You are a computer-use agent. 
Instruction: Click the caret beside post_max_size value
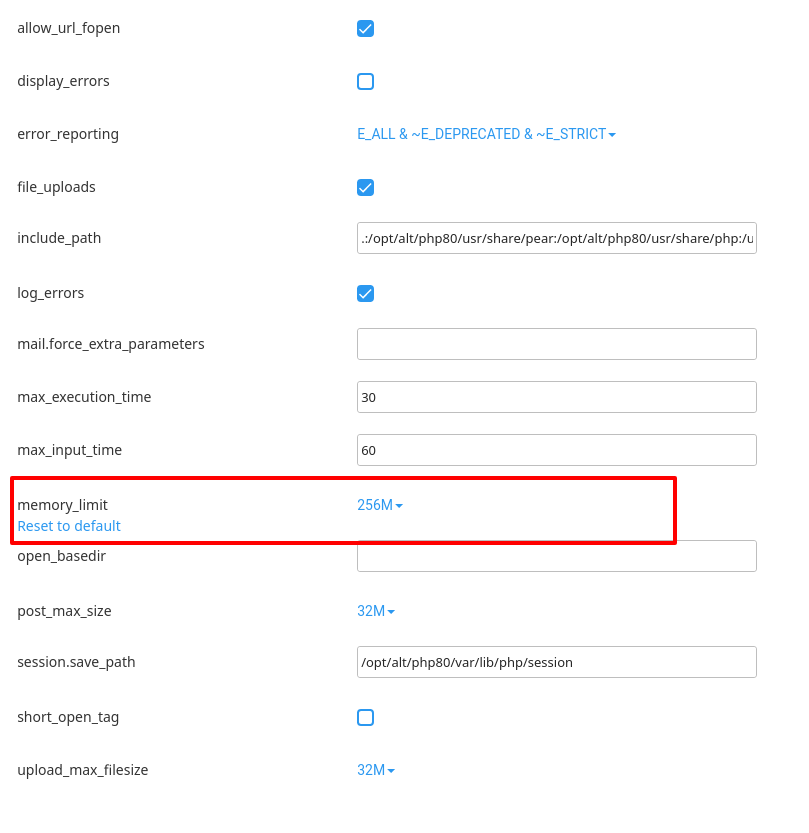tap(391, 612)
